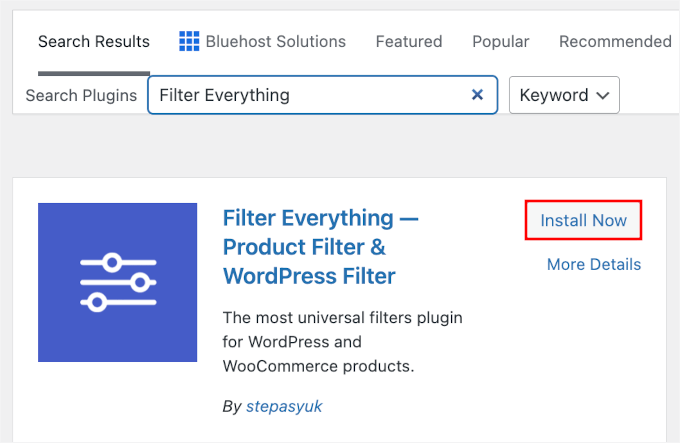Click the middle slider knob in plugin logo
This screenshot has height=443, width=680.
[x=139, y=281]
